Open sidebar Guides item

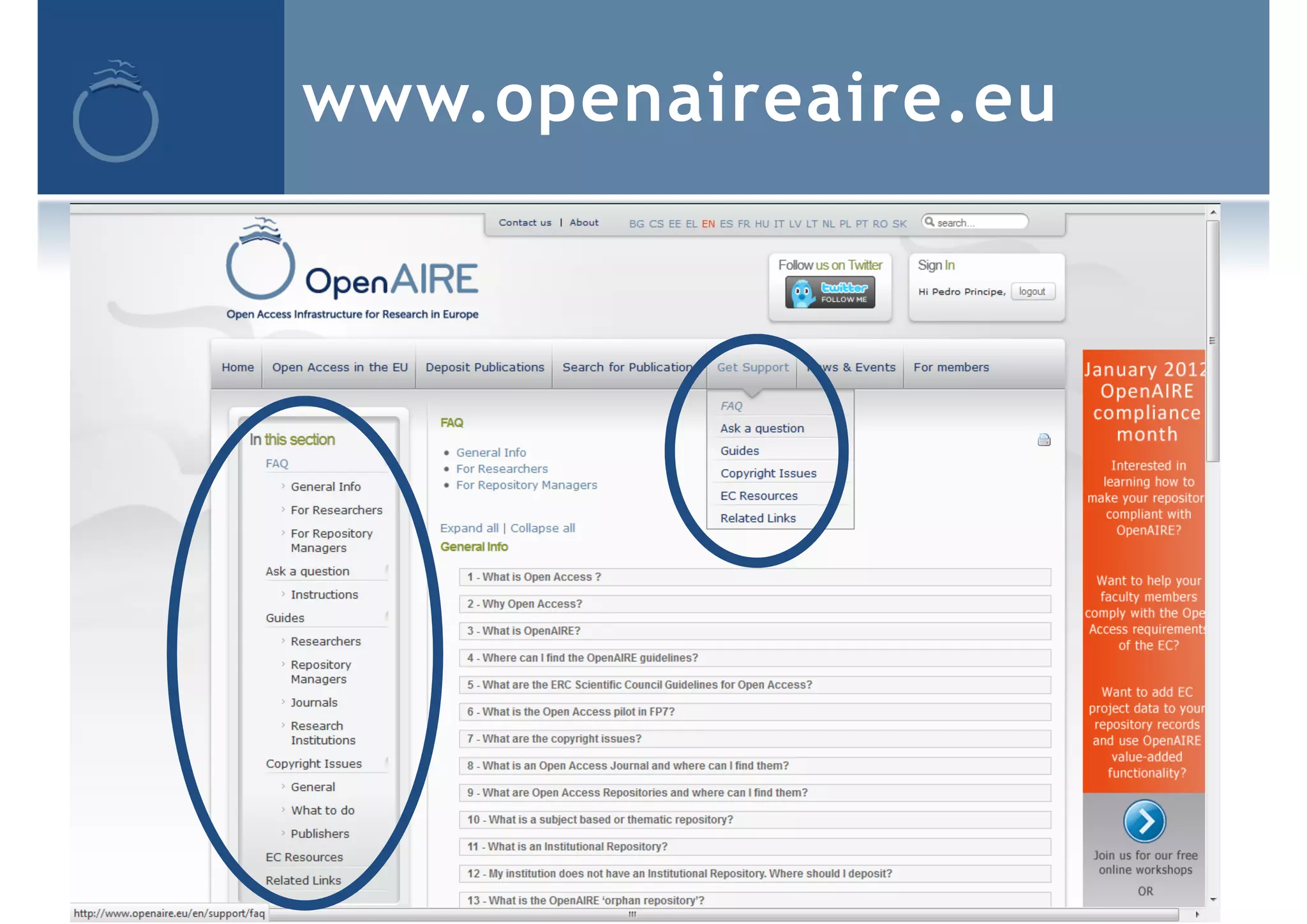tap(285, 618)
